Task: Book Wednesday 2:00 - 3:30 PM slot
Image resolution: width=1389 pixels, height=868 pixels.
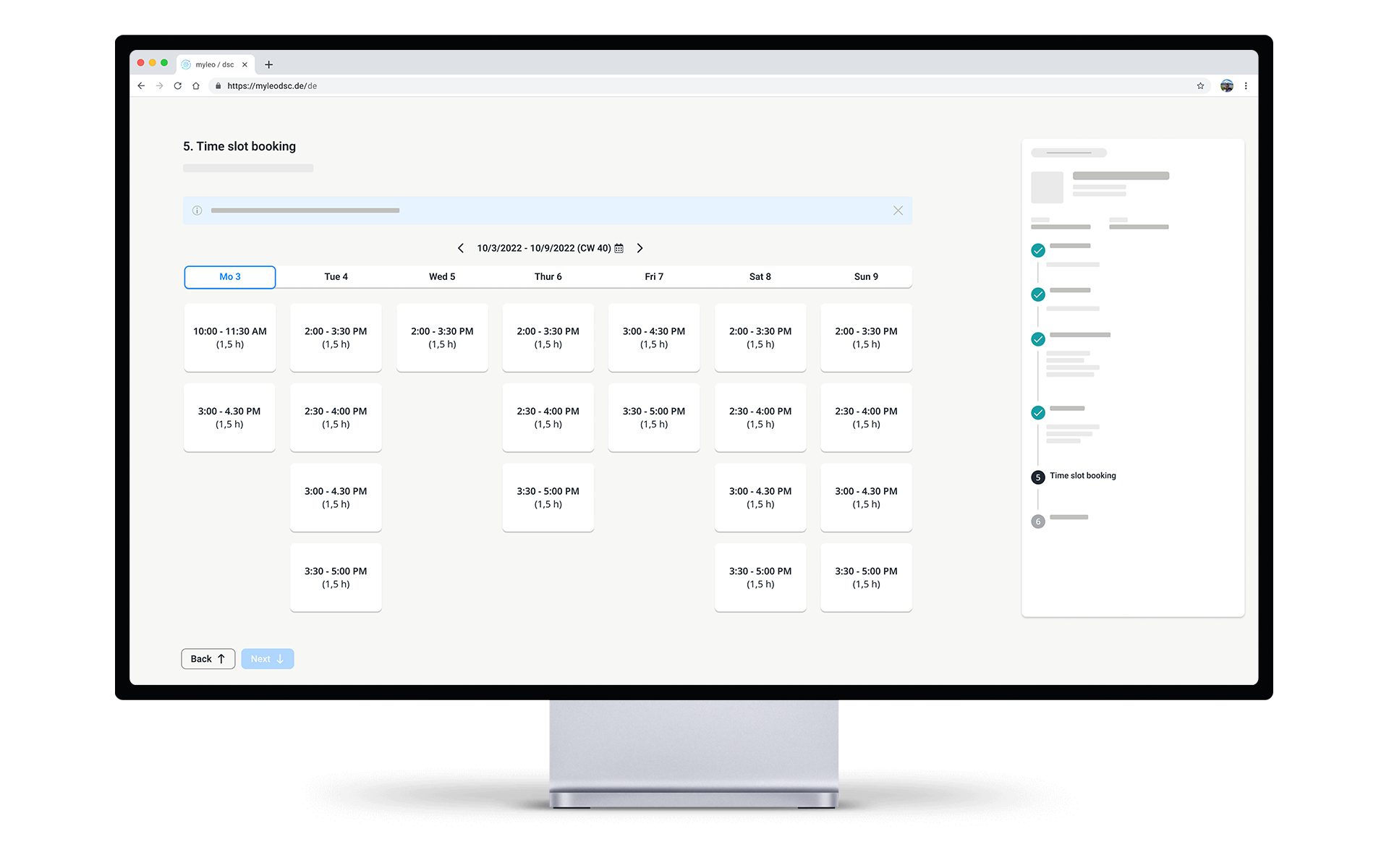Action: coord(442,338)
